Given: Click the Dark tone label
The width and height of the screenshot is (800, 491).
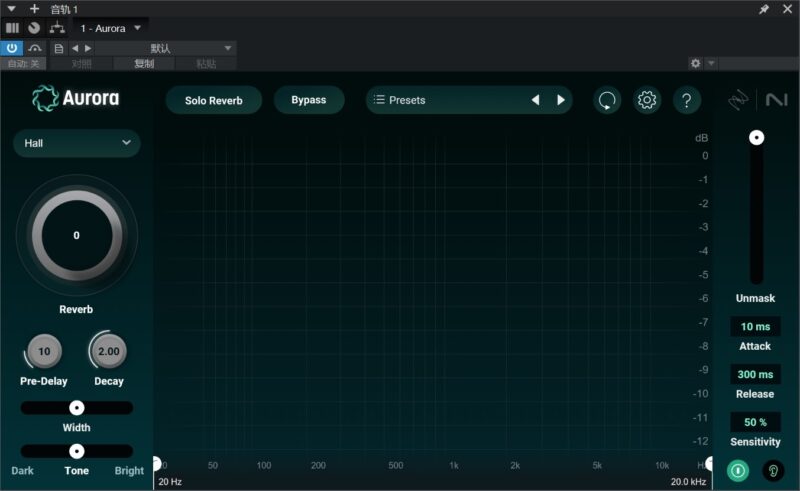Looking at the screenshot, I should coord(22,471).
